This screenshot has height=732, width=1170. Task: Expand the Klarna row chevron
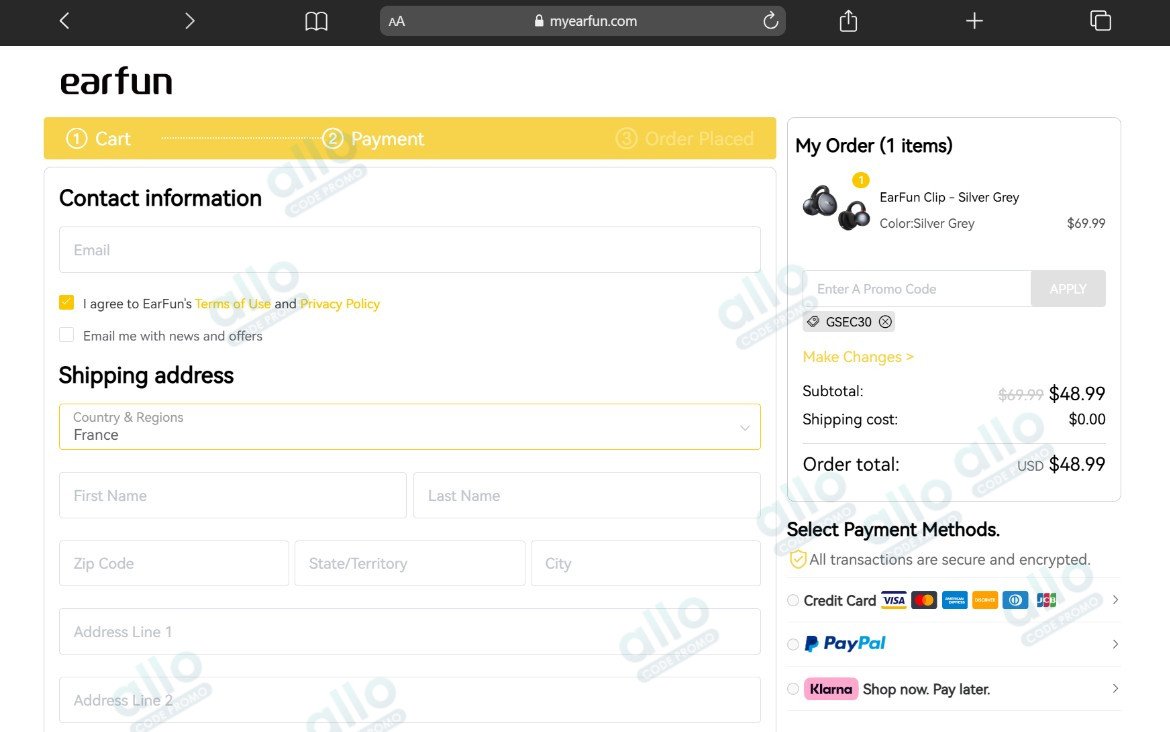click(1115, 688)
